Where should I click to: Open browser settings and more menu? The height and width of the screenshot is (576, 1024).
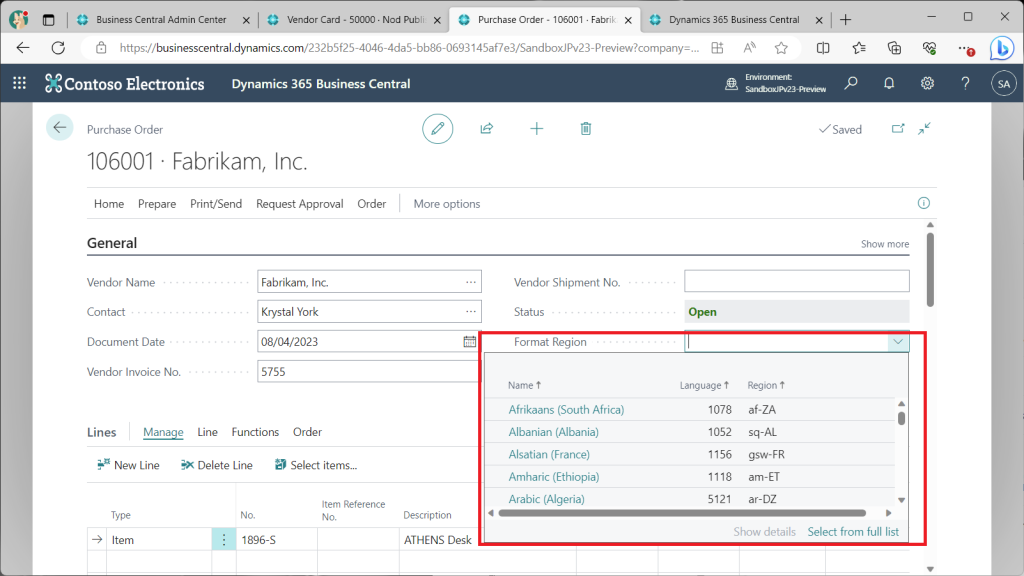pos(965,48)
